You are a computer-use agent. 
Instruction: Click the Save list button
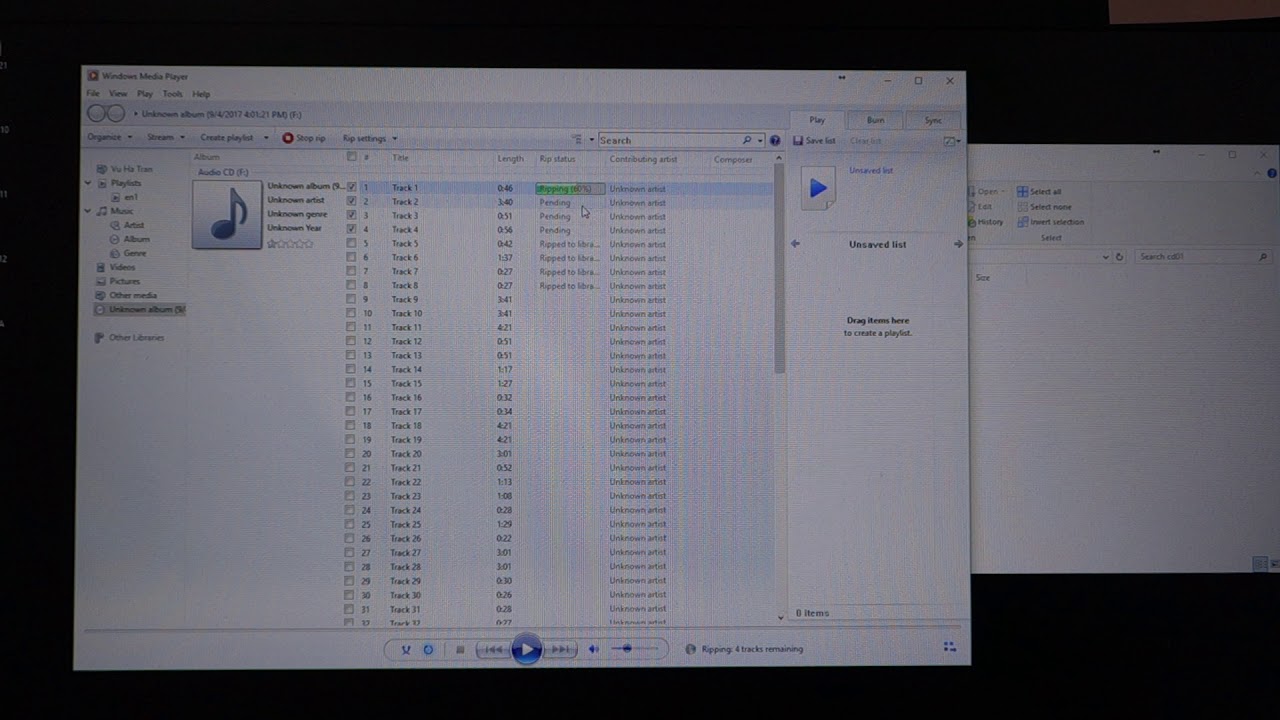click(x=814, y=141)
